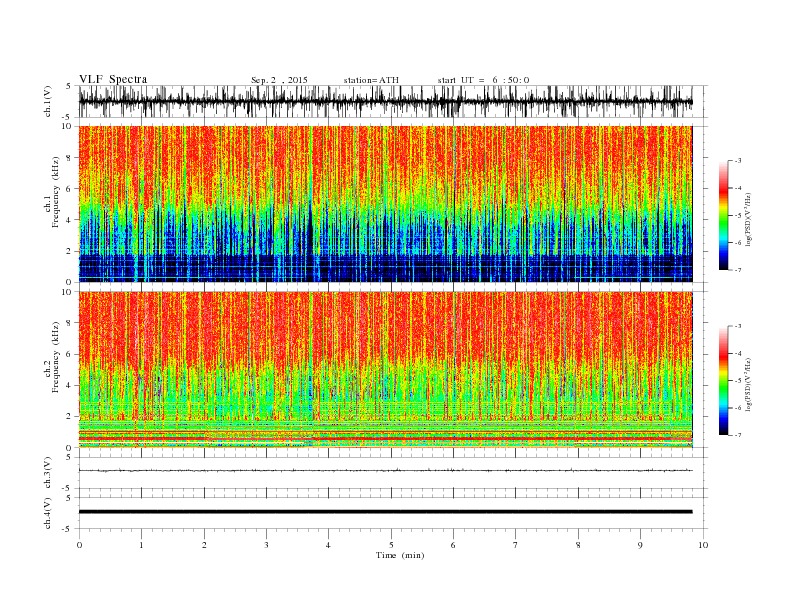Click the ch.2 spectrogram plot
792x612 pixels.
click(385, 370)
